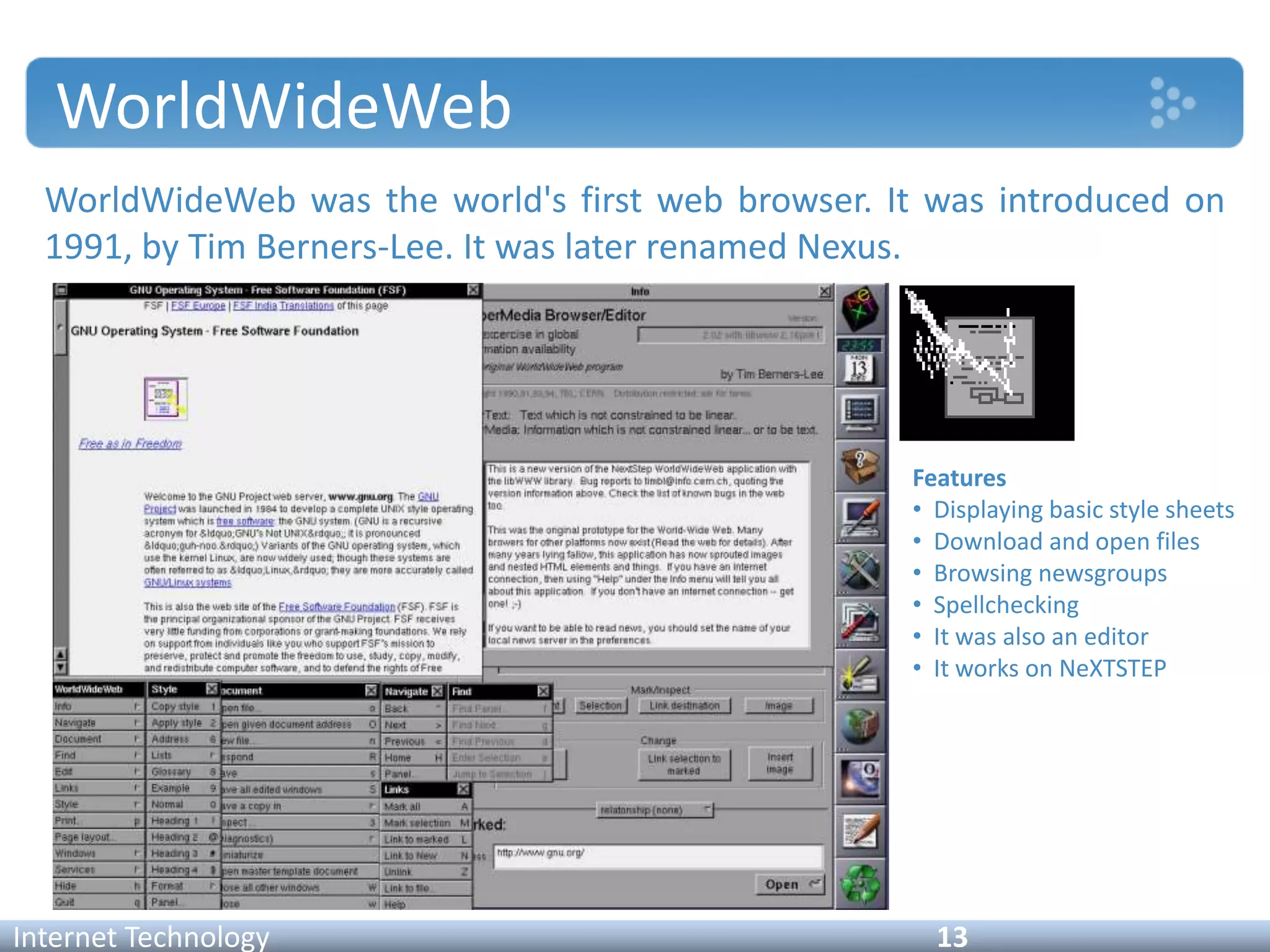
Task: Expand the Document submenu in main menu
Action: [x=98, y=739]
